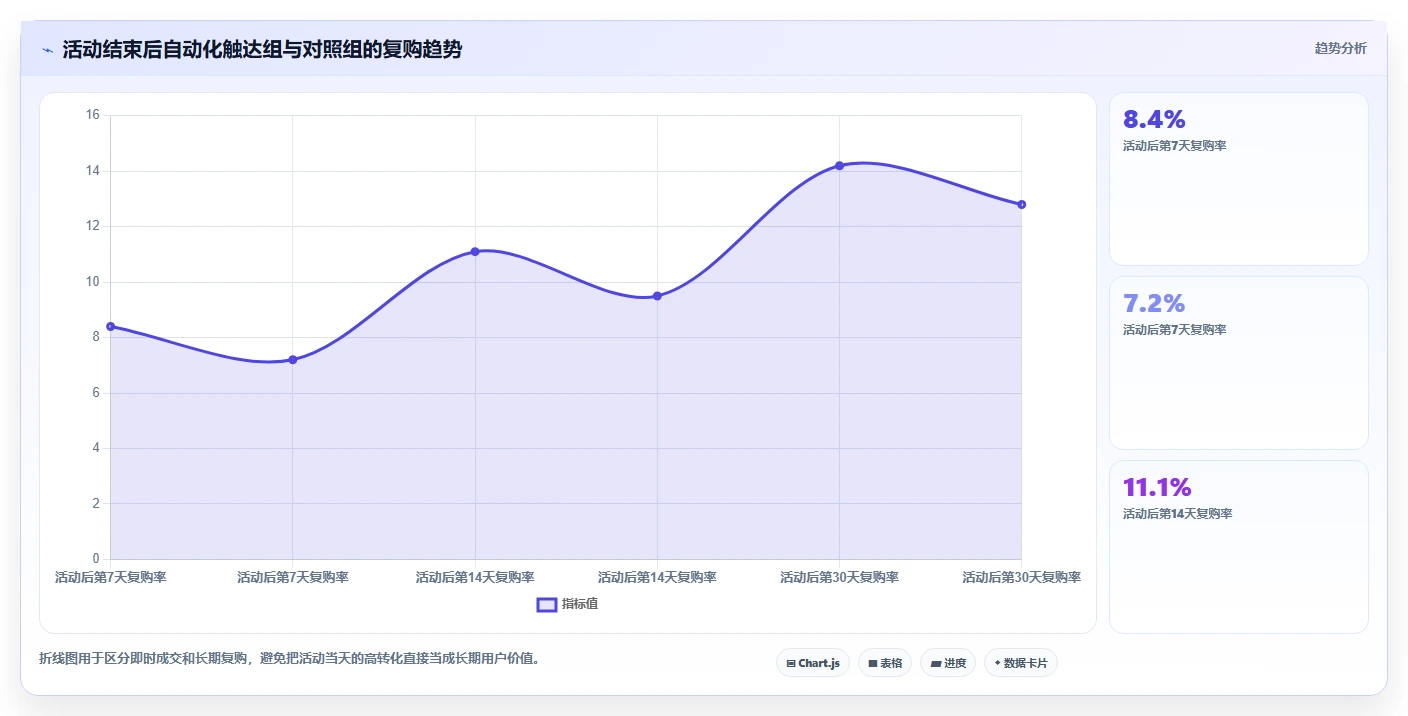
Task: Click the y-axis tick label 12
Action: [92, 226]
